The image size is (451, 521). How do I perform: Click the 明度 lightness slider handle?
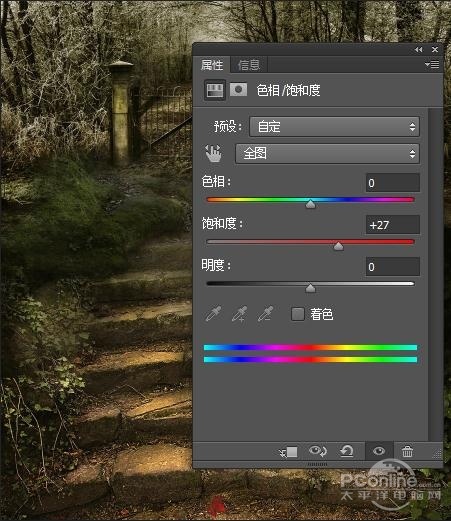311,288
